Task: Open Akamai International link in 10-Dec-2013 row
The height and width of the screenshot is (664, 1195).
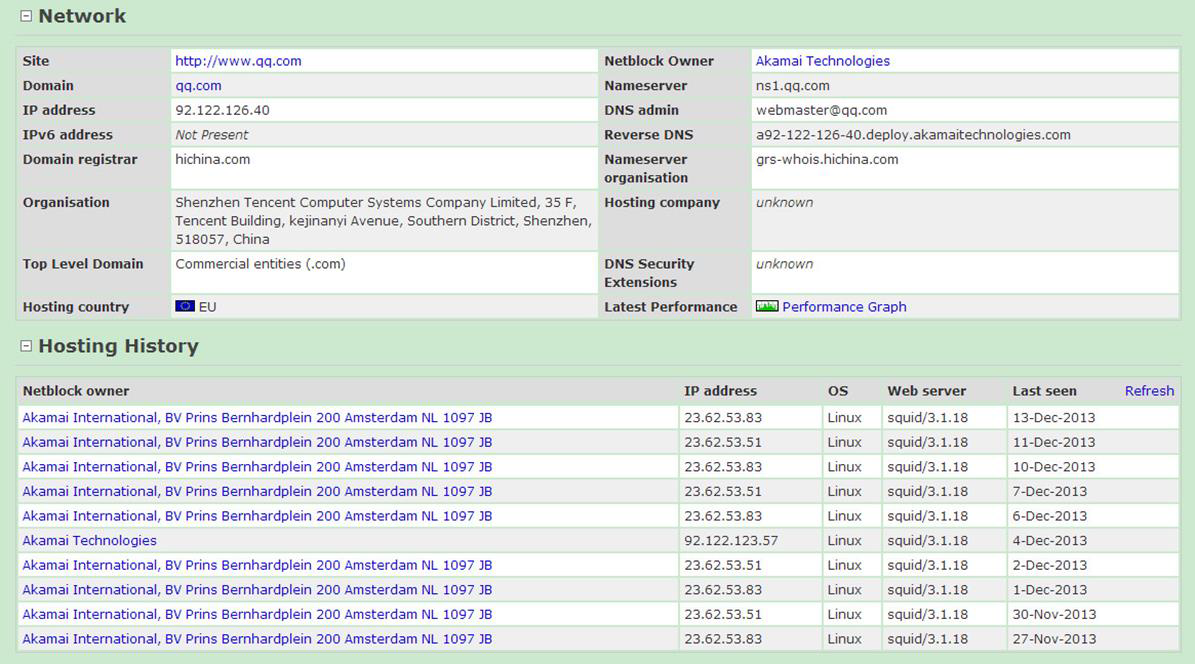Action: (x=257, y=467)
